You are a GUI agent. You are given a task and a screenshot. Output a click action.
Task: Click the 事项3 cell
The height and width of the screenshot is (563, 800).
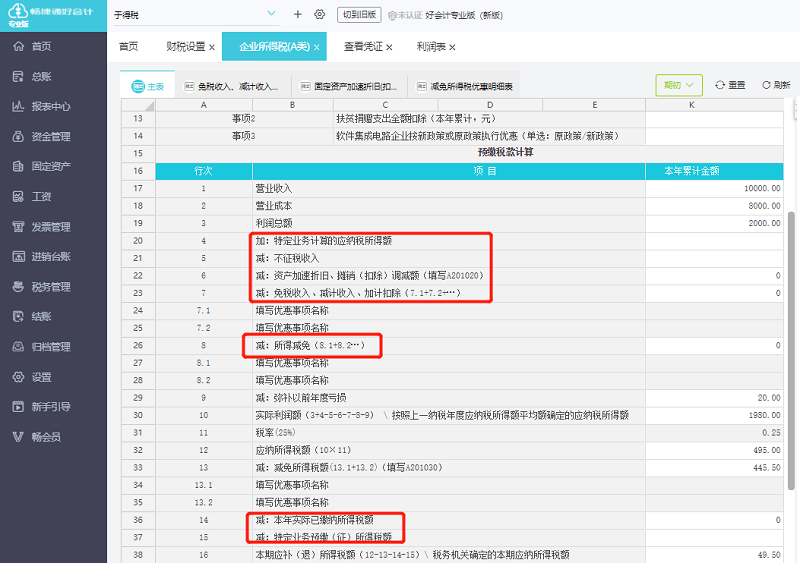point(244,136)
